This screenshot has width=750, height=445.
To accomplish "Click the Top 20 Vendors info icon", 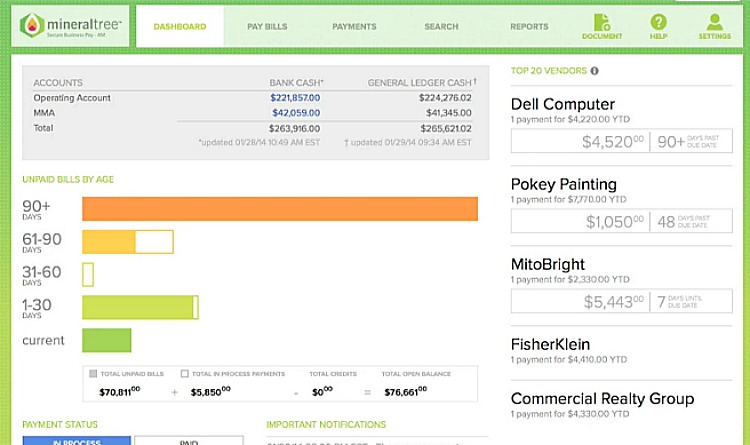I will pyautogui.click(x=594, y=71).
